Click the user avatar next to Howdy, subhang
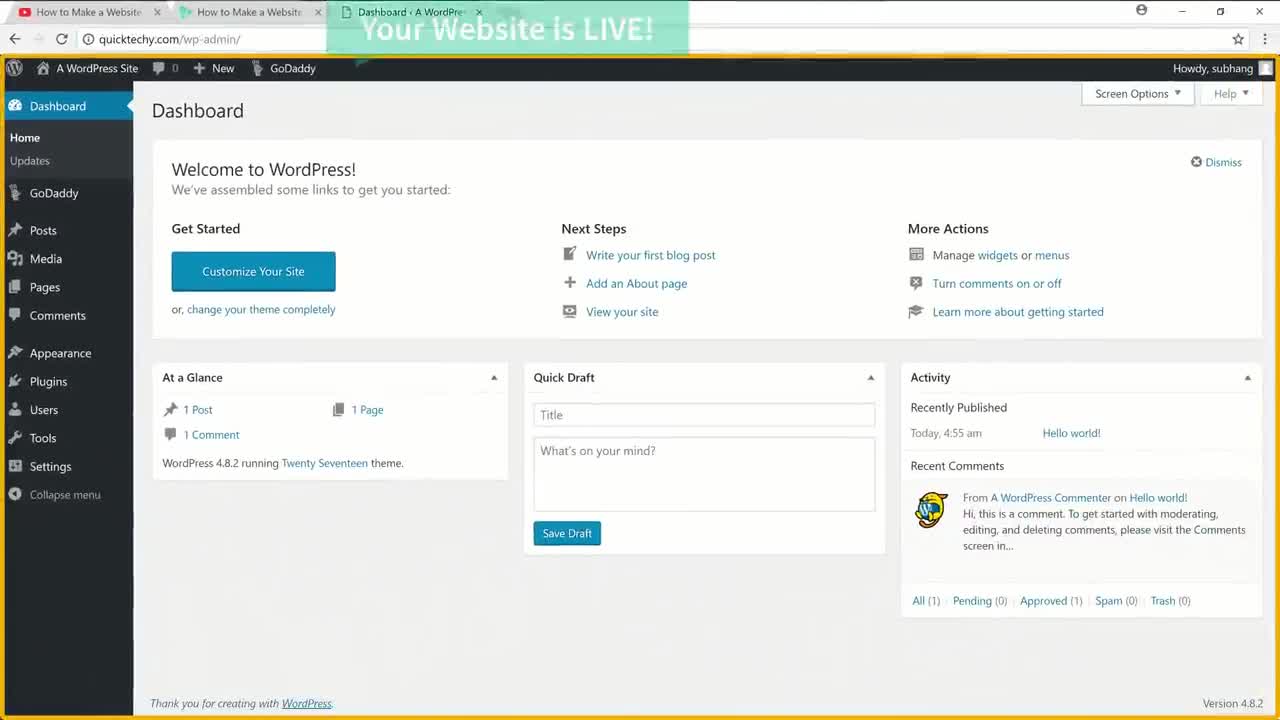Viewport: 1280px width, 720px height. [1265, 68]
